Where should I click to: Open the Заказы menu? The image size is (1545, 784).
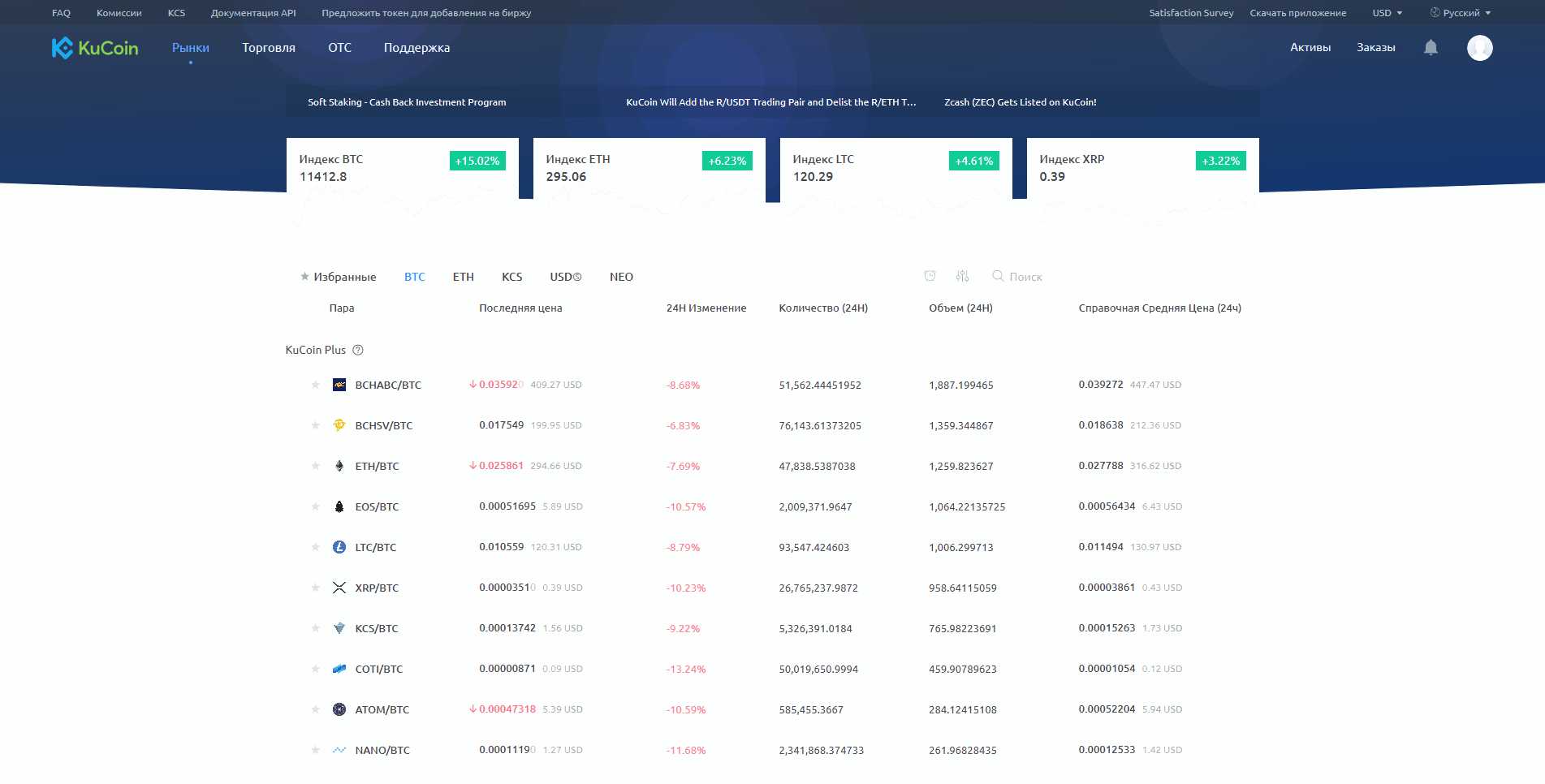1376,48
